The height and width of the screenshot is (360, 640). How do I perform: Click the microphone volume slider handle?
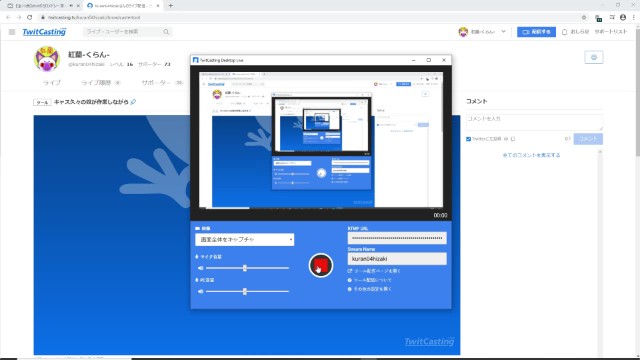point(244,268)
